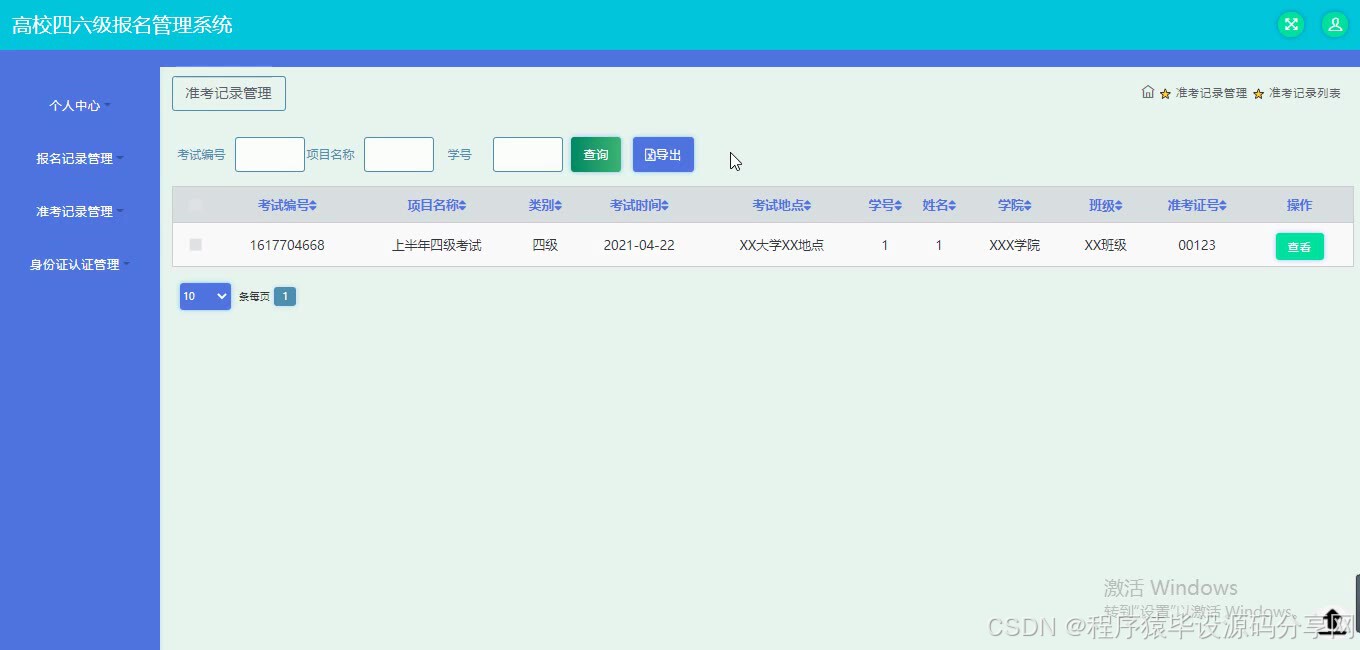Sort by 学号 column arrow

(898, 205)
